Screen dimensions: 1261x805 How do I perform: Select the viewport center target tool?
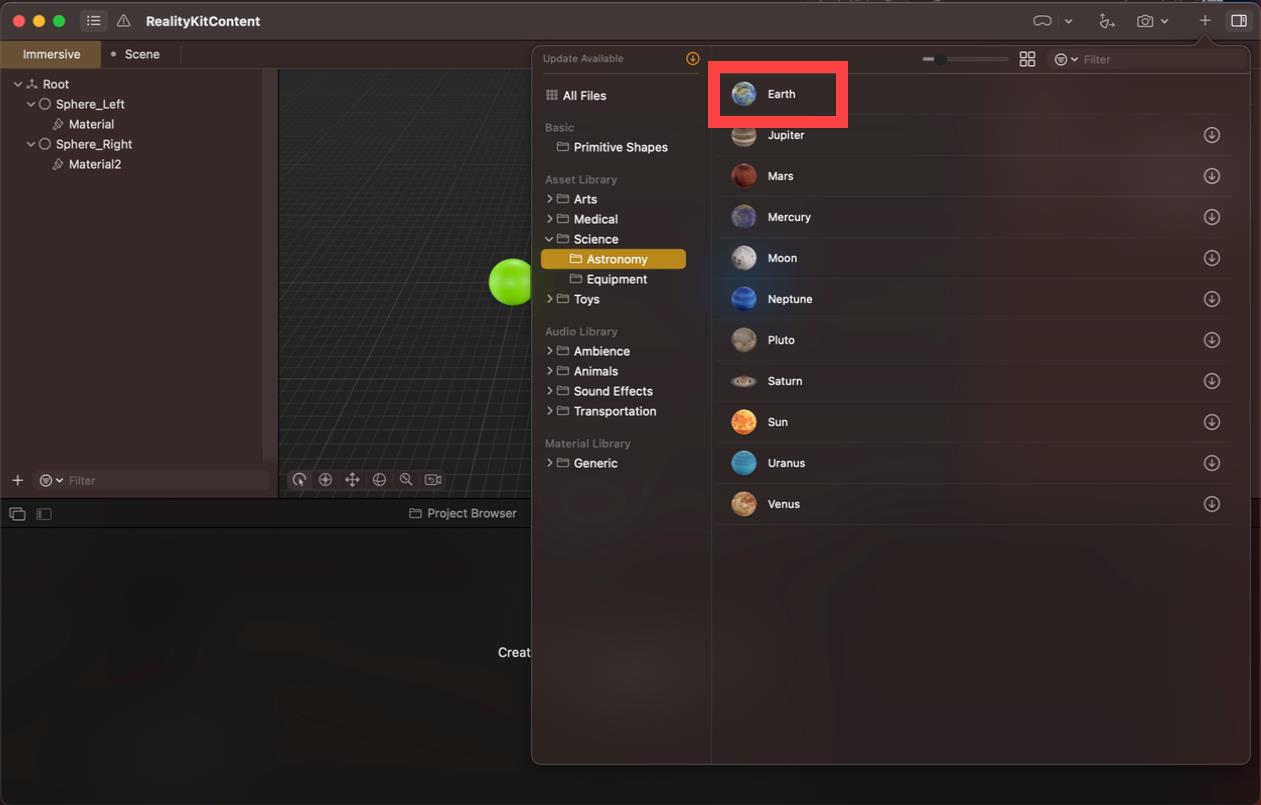(x=325, y=480)
